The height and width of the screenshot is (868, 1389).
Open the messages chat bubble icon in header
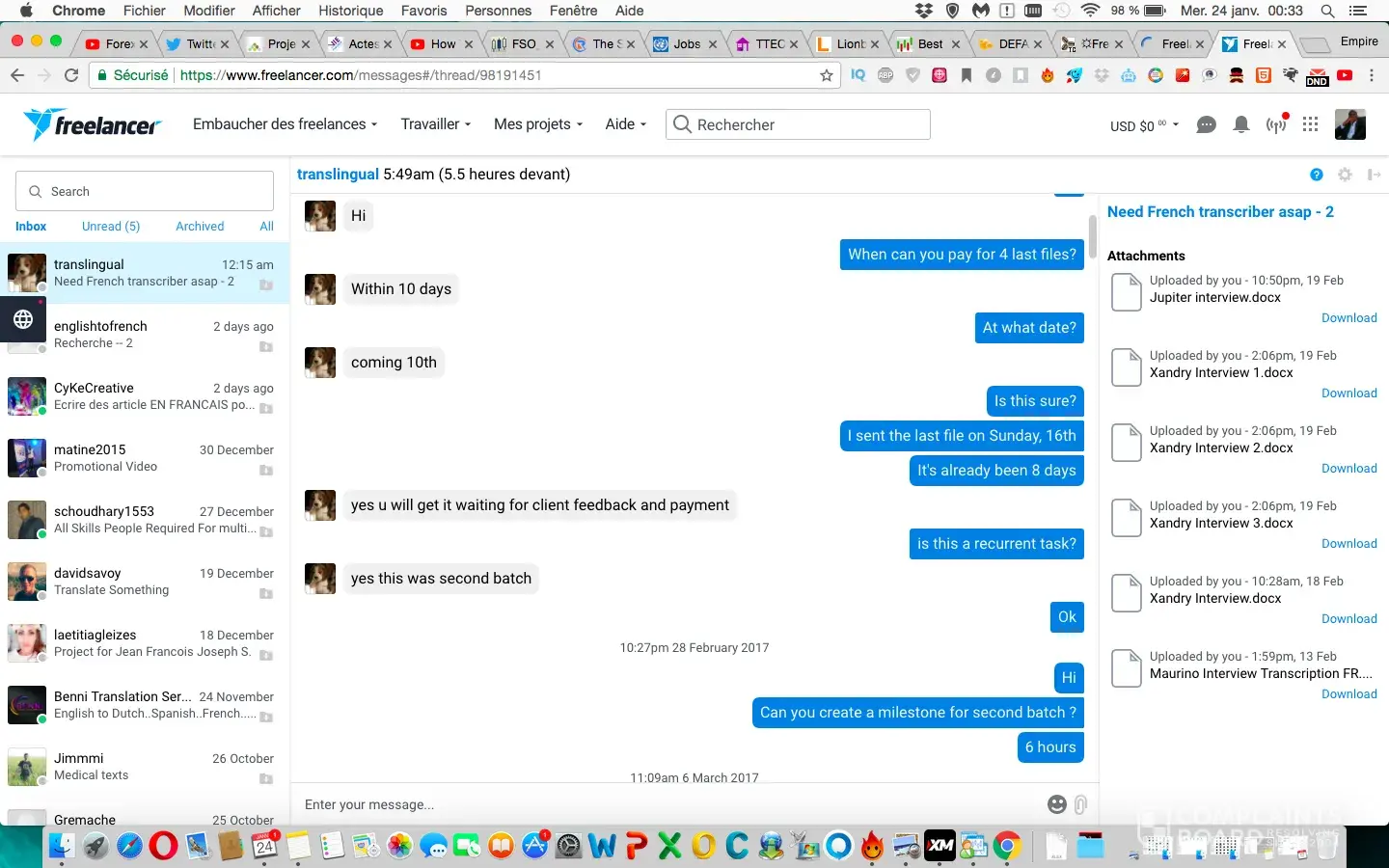point(1206,125)
